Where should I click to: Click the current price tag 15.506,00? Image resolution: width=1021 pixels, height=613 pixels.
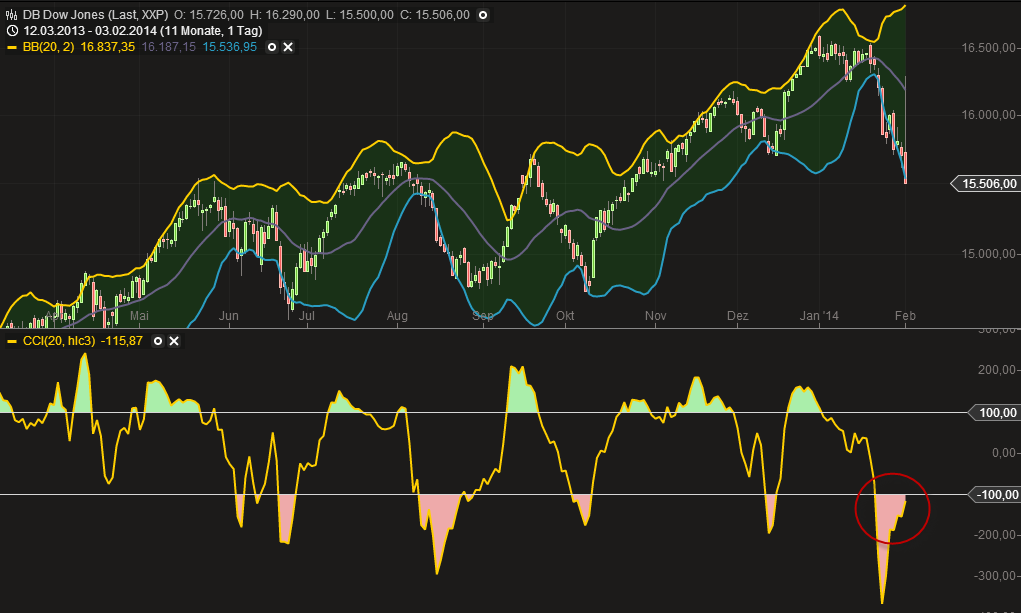(985, 184)
